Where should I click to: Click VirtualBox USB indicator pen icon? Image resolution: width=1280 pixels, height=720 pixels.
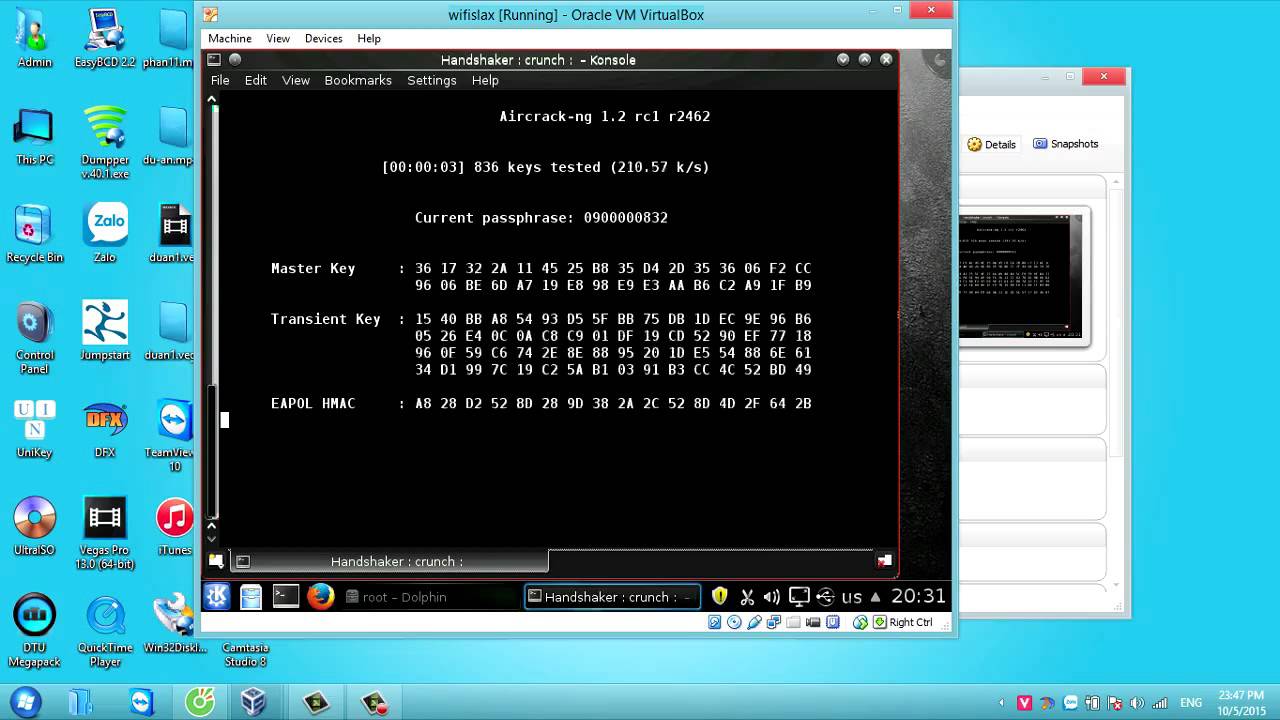[754, 622]
